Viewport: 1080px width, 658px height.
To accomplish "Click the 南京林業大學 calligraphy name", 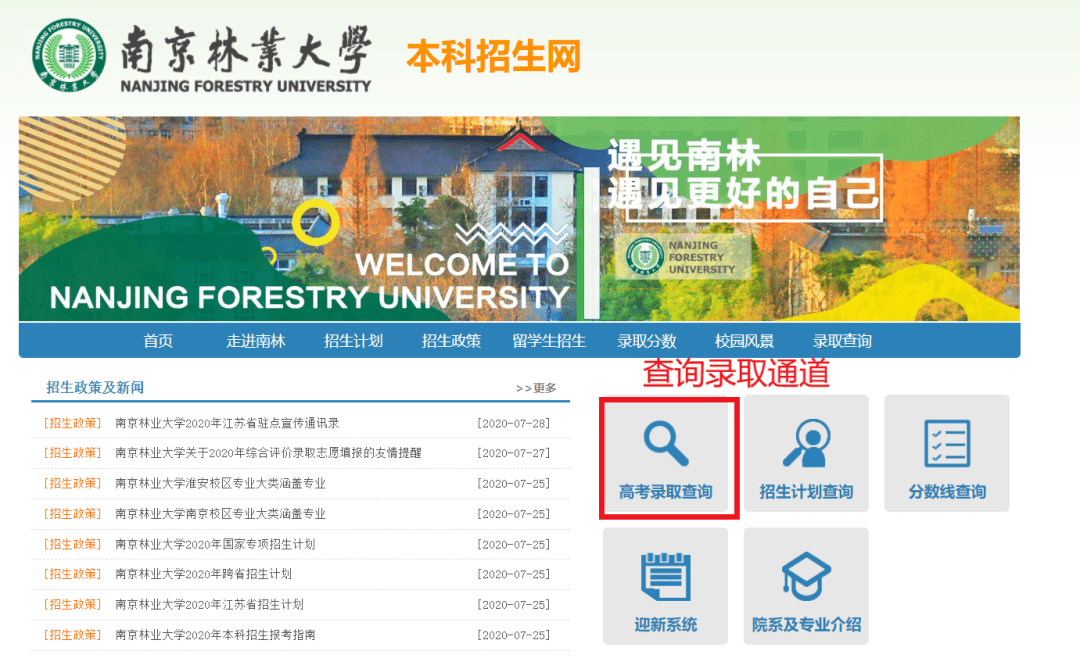I will 245,50.
